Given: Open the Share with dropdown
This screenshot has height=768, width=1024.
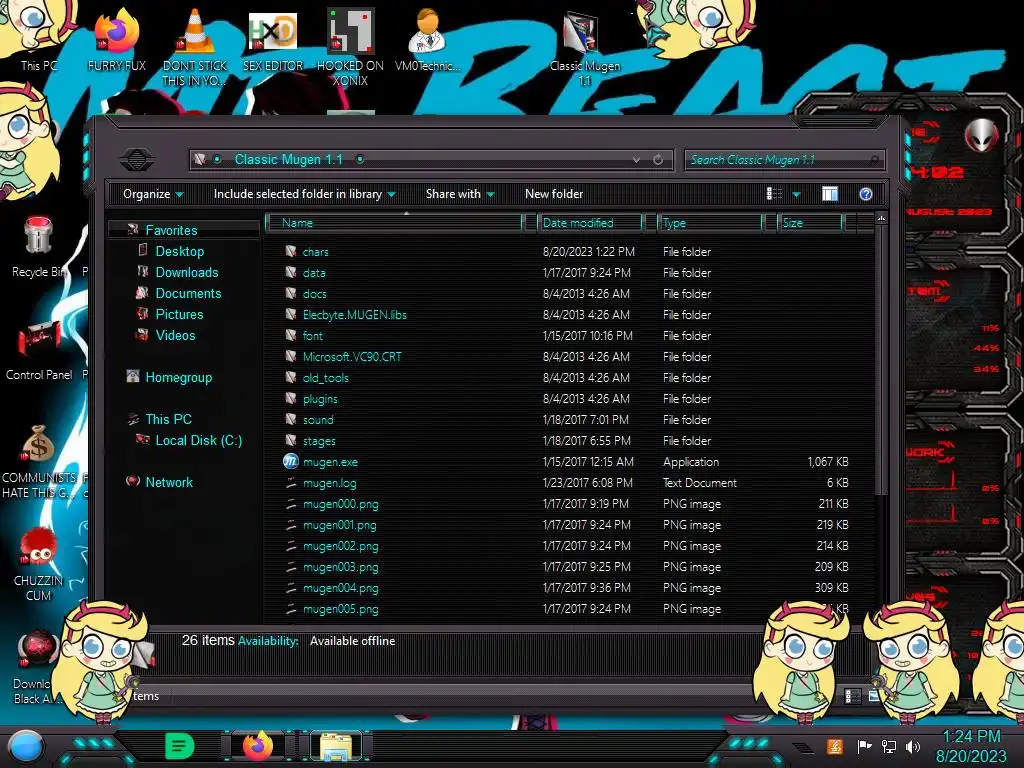Looking at the screenshot, I should click(460, 194).
